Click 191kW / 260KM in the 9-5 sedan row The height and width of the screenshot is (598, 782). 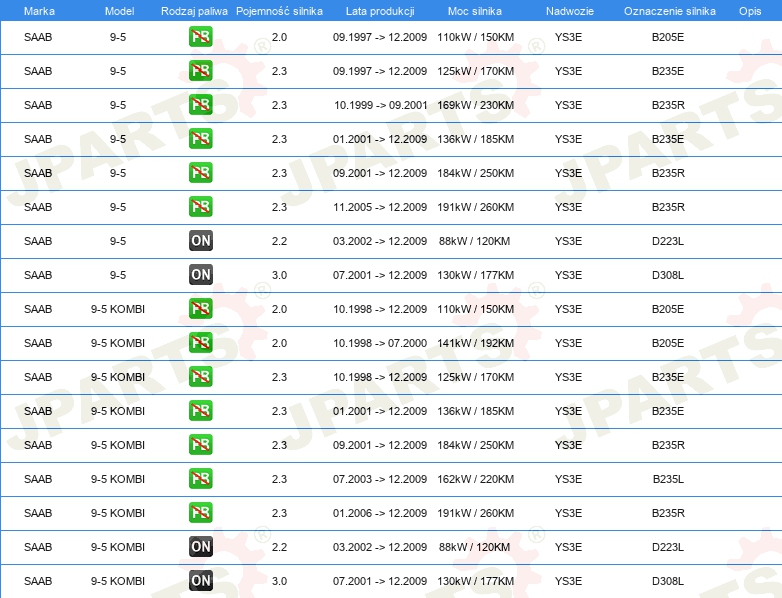pos(475,207)
